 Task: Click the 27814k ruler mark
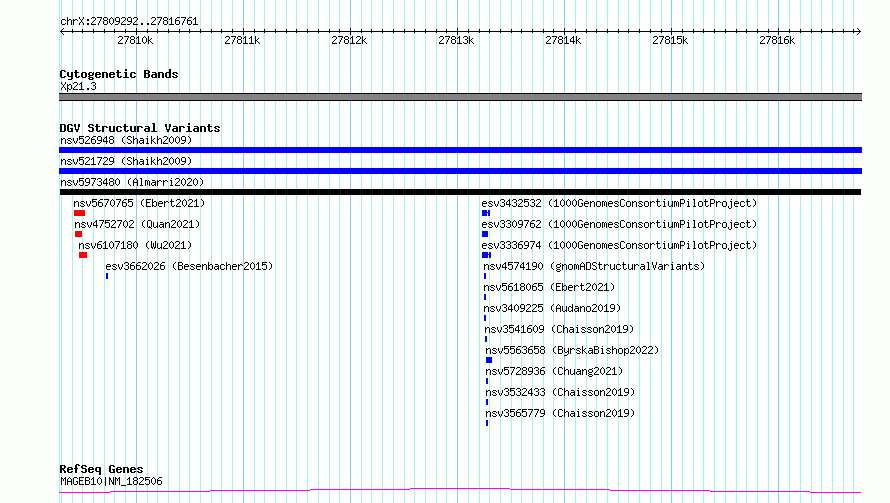click(563, 40)
